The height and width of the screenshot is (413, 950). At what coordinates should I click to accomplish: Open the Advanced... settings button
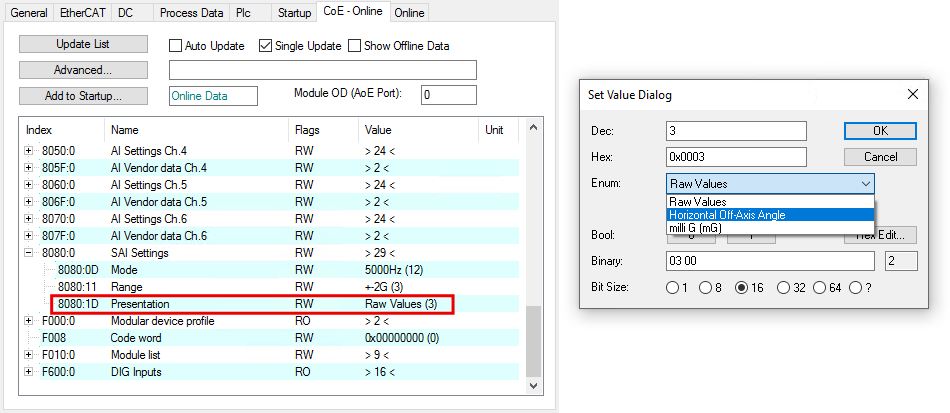click(x=83, y=70)
